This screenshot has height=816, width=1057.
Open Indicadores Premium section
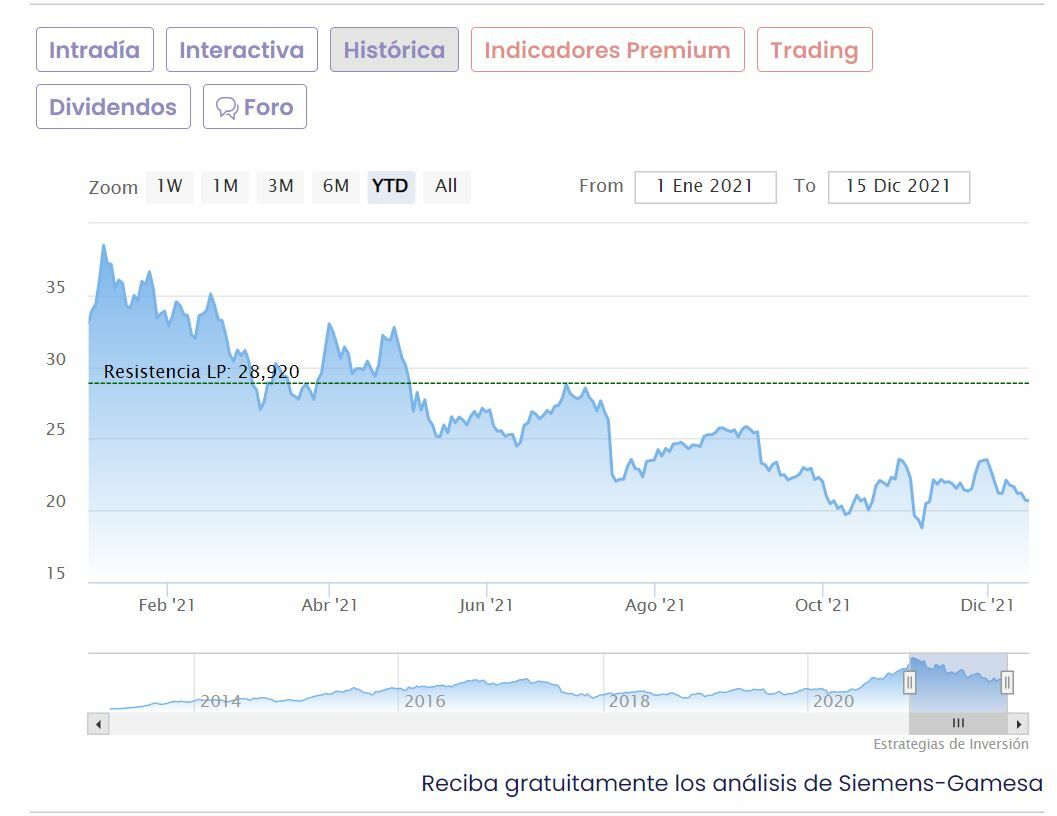tap(607, 50)
